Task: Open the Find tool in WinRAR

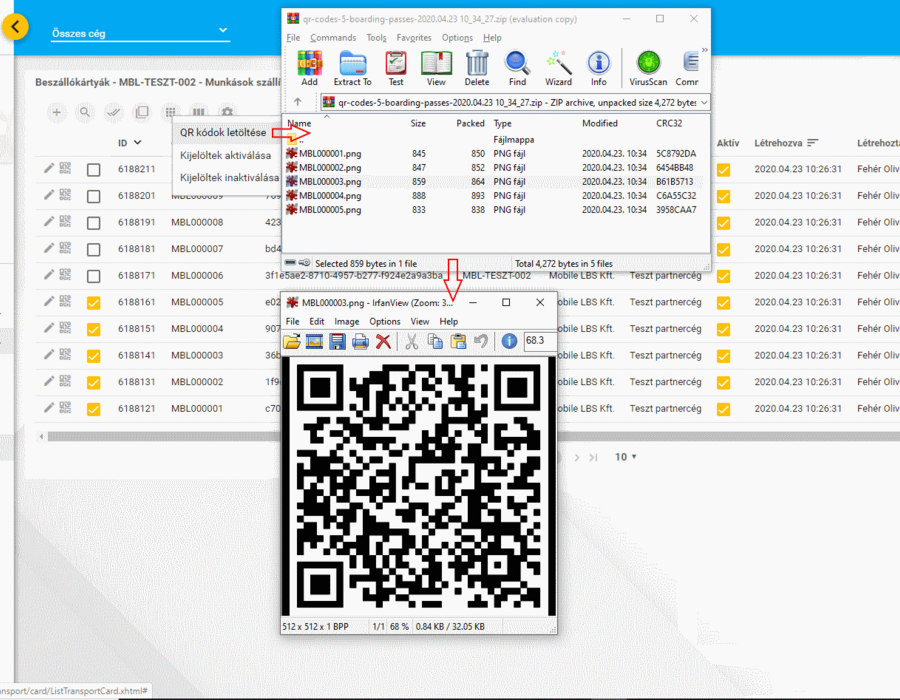Action: [517, 68]
